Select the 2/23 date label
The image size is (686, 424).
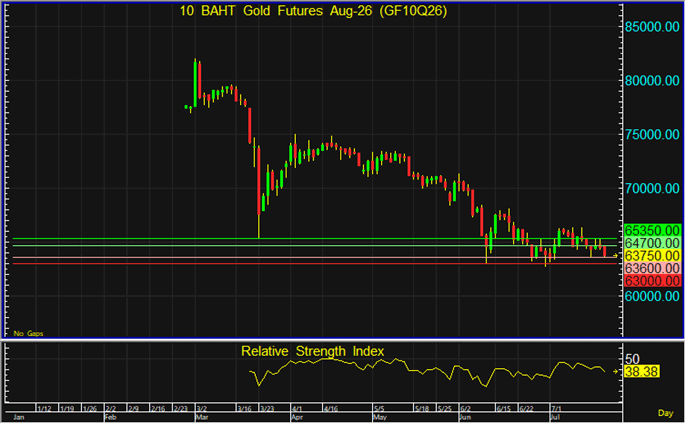(x=181, y=409)
